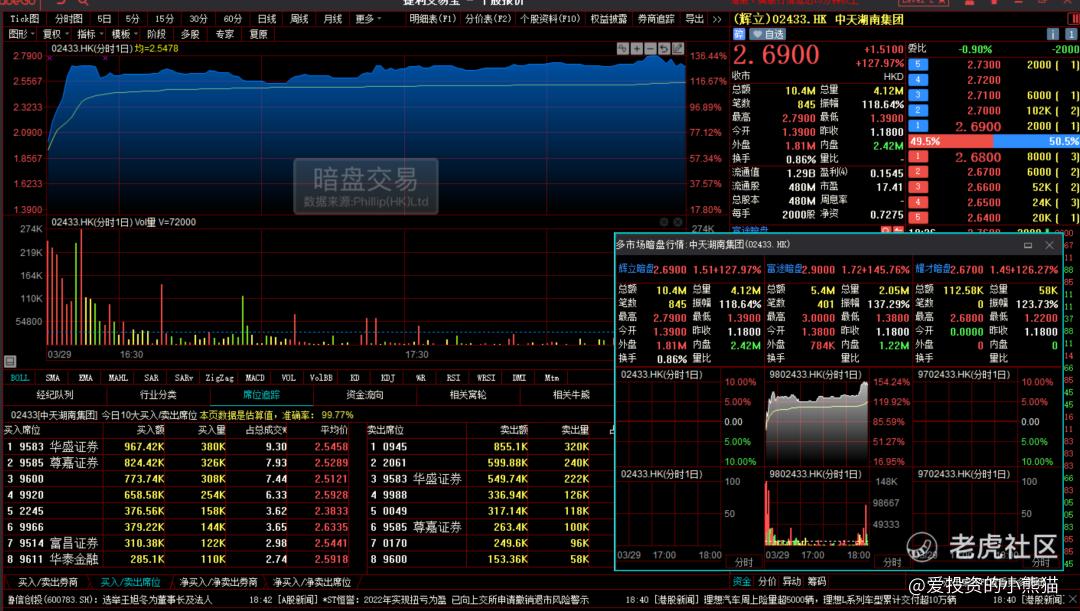The width and height of the screenshot is (1080, 611).
Task: Toggle the SAR indicator
Action: [x=152, y=377]
